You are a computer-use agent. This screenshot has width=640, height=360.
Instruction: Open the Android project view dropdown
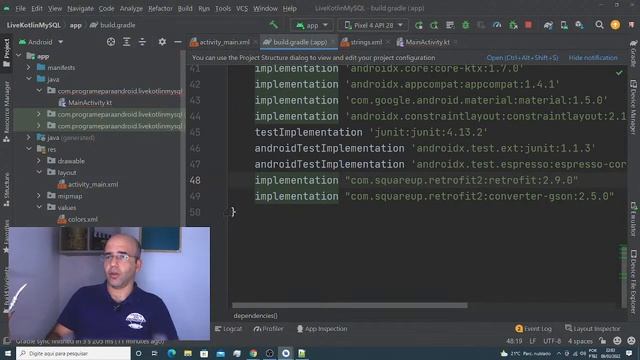click(x=41, y=42)
